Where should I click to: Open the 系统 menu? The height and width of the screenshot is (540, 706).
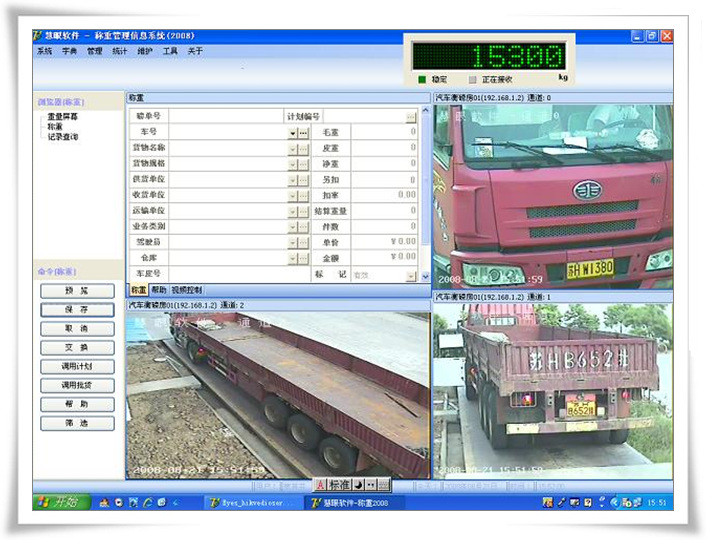tap(44, 51)
